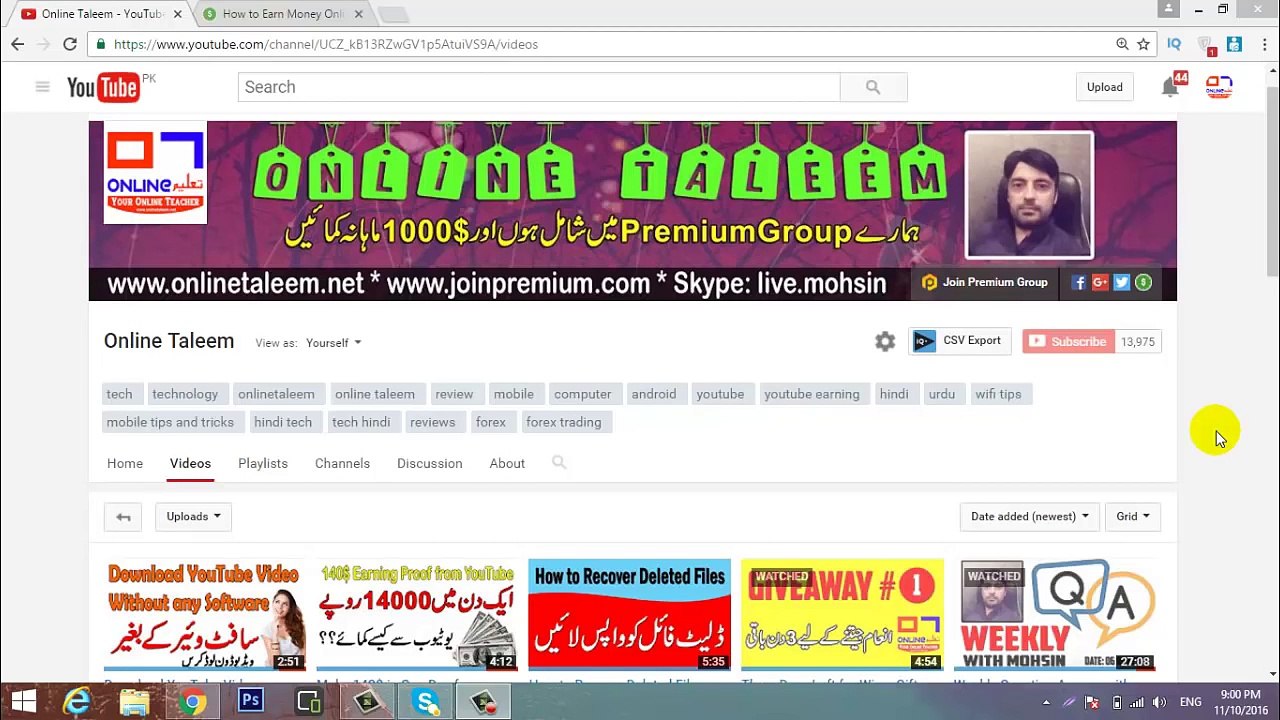Click the volume icon in system tray
Viewport: 1280px width, 720px height.
pyautogui.click(x=1160, y=702)
